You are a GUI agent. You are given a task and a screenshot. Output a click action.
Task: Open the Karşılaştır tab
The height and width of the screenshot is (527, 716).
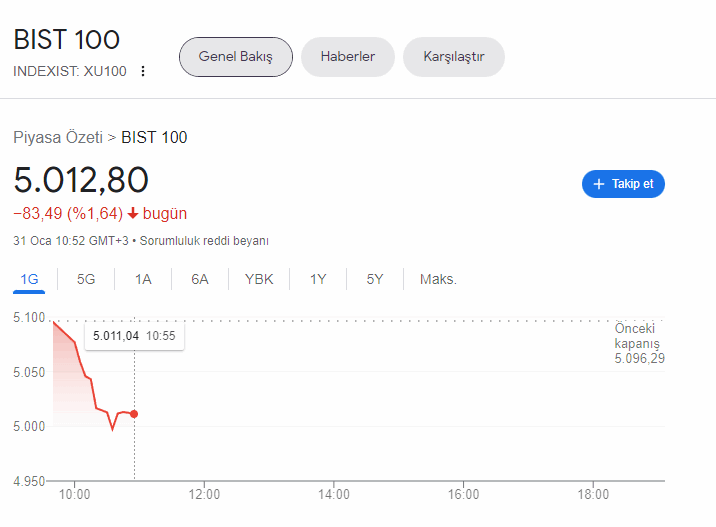[x=453, y=57]
